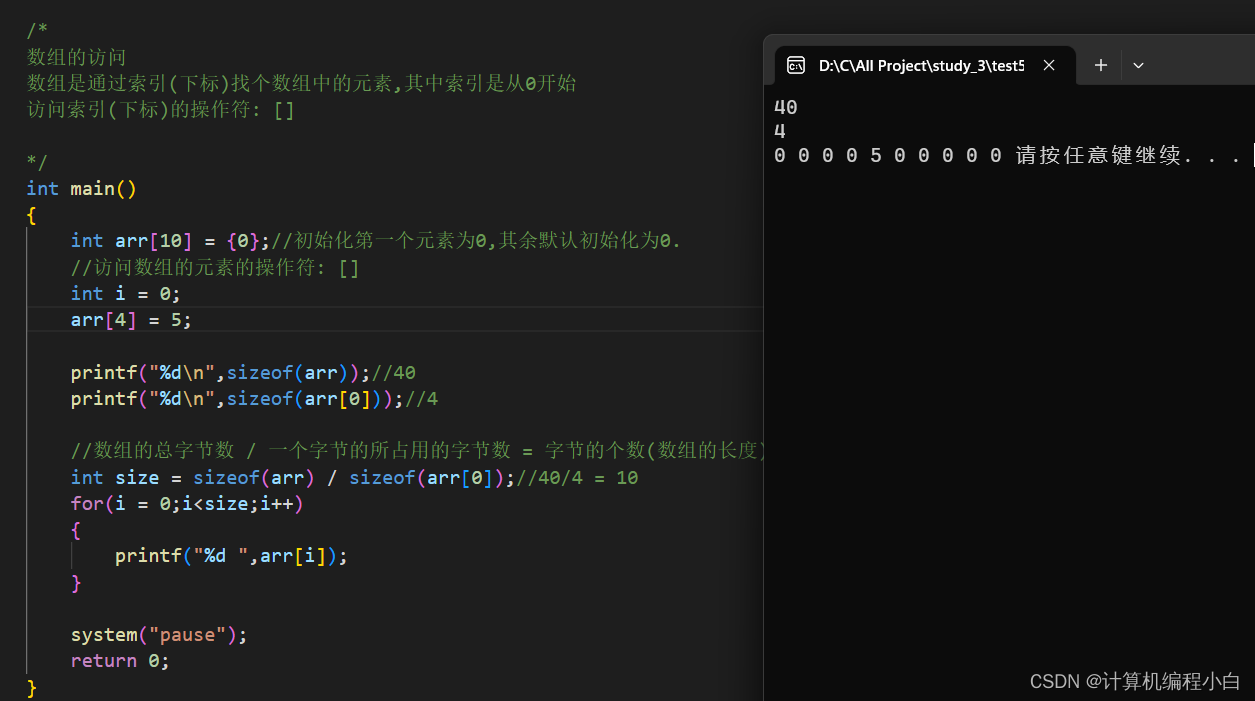Click the "//40/4 = 10" trailing comment
This screenshot has height=701, width=1255.
pos(577,478)
